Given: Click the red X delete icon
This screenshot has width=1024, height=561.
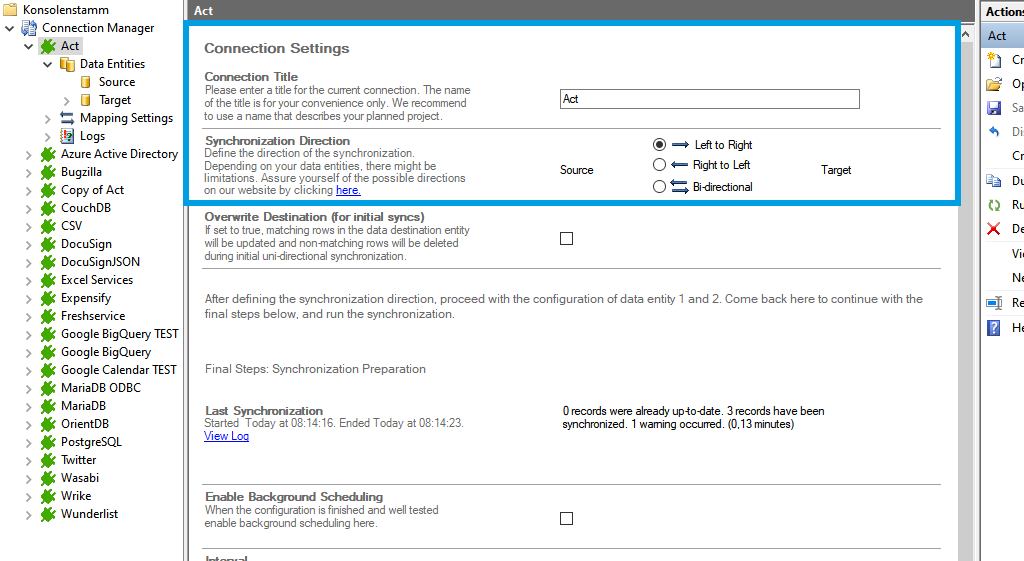Looking at the screenshot, I should [x=993, y=229].
